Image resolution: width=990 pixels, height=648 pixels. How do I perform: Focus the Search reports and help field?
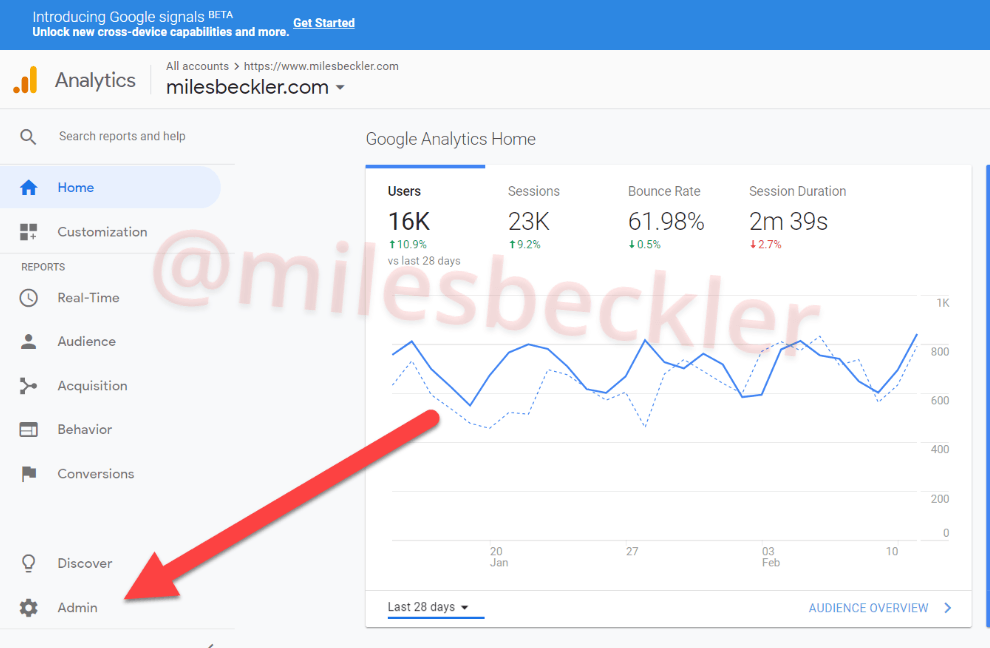tap(122, 136)
